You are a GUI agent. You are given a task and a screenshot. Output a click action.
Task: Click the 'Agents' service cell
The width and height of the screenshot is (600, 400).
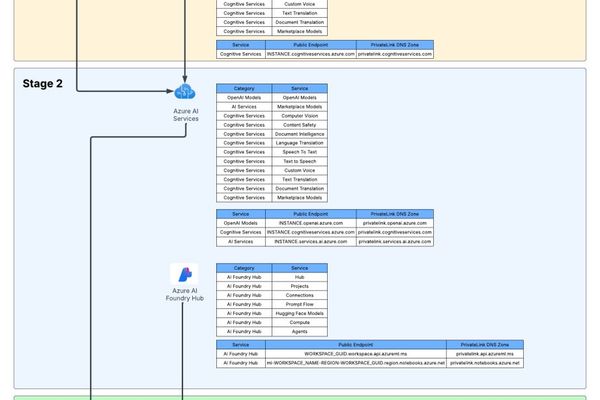(x=300, y=332)
